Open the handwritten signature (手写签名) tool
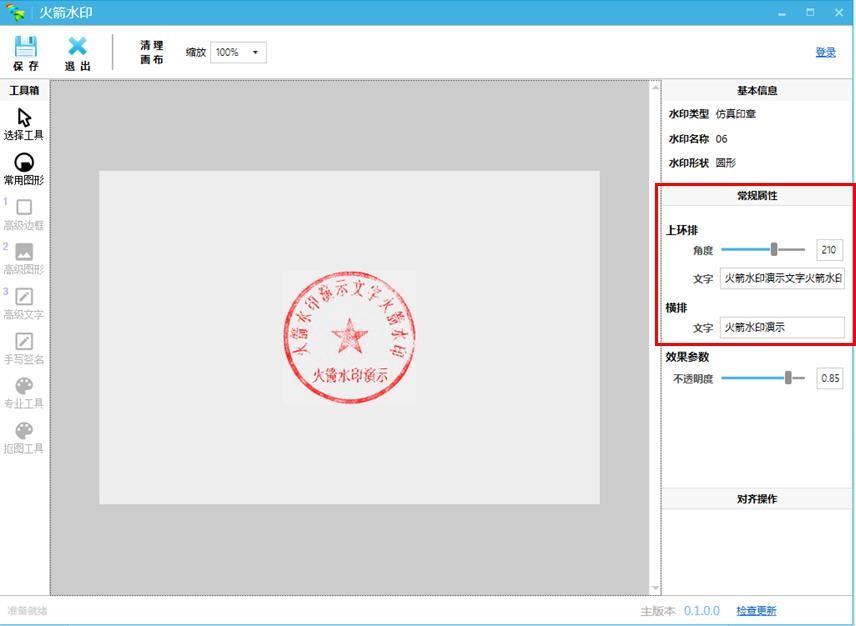Image resolution: width=856 pixels, height=626 pixels. pos(24,342)
